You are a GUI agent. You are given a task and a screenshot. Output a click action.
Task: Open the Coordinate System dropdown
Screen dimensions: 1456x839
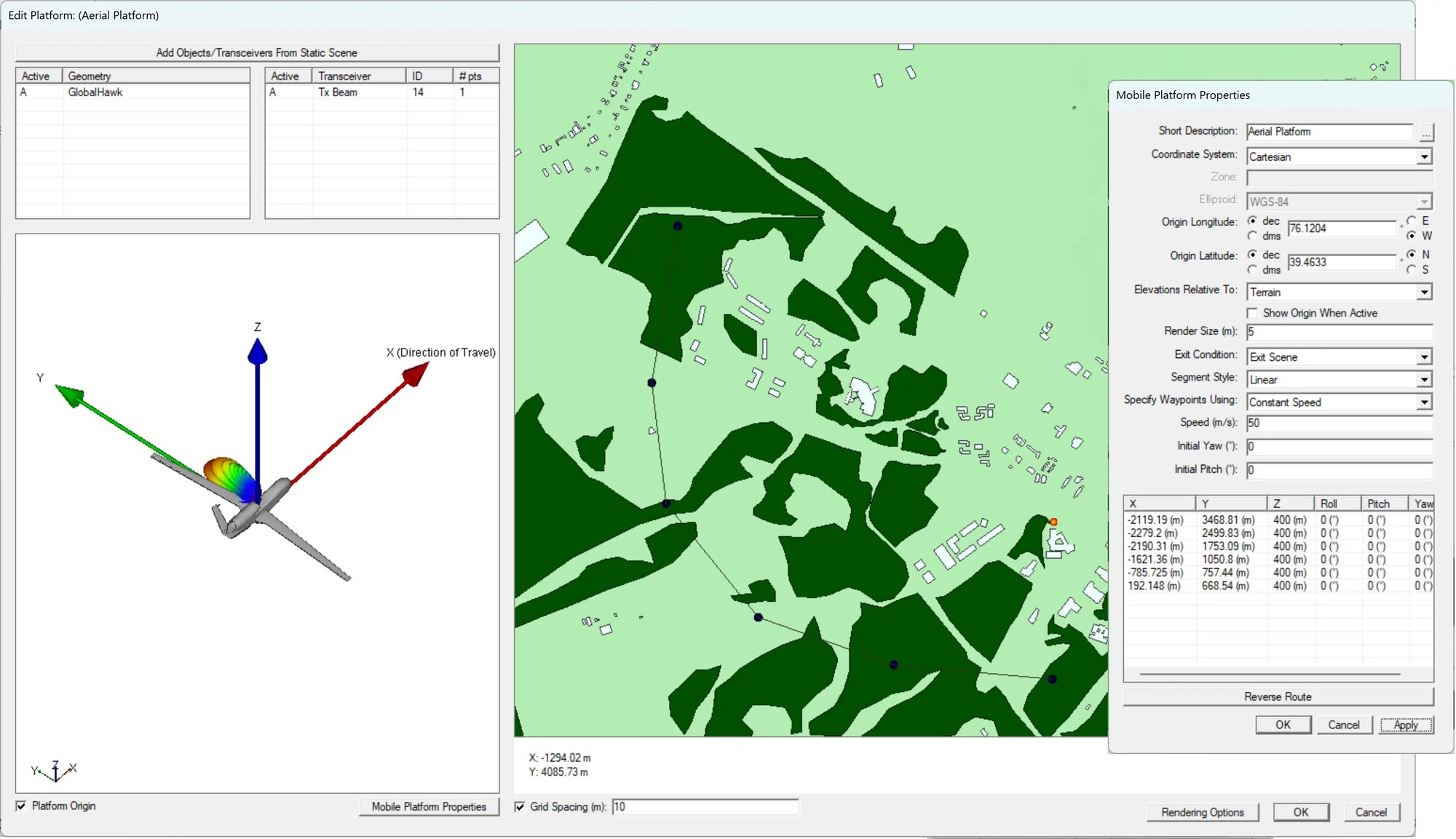pyautogui.click(x=1425, y=156)
